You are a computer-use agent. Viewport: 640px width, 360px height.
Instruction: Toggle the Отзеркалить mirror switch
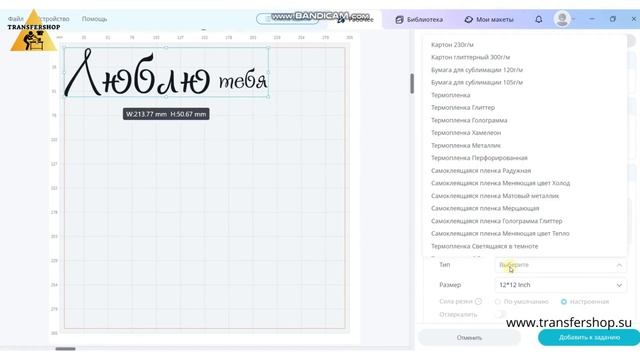pos(501,314)
